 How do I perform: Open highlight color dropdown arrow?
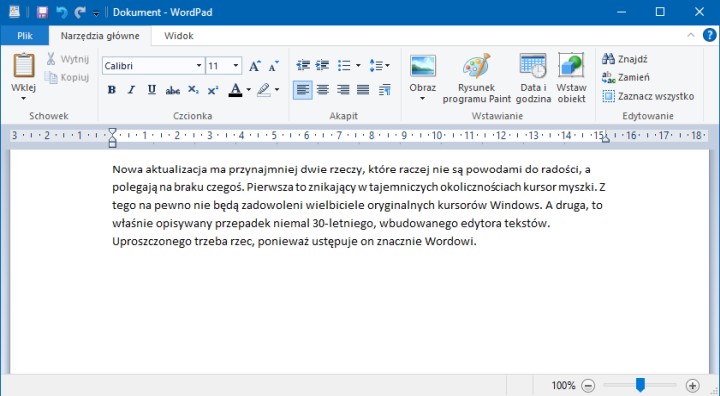pyautogui.click(x=277, y=90)
